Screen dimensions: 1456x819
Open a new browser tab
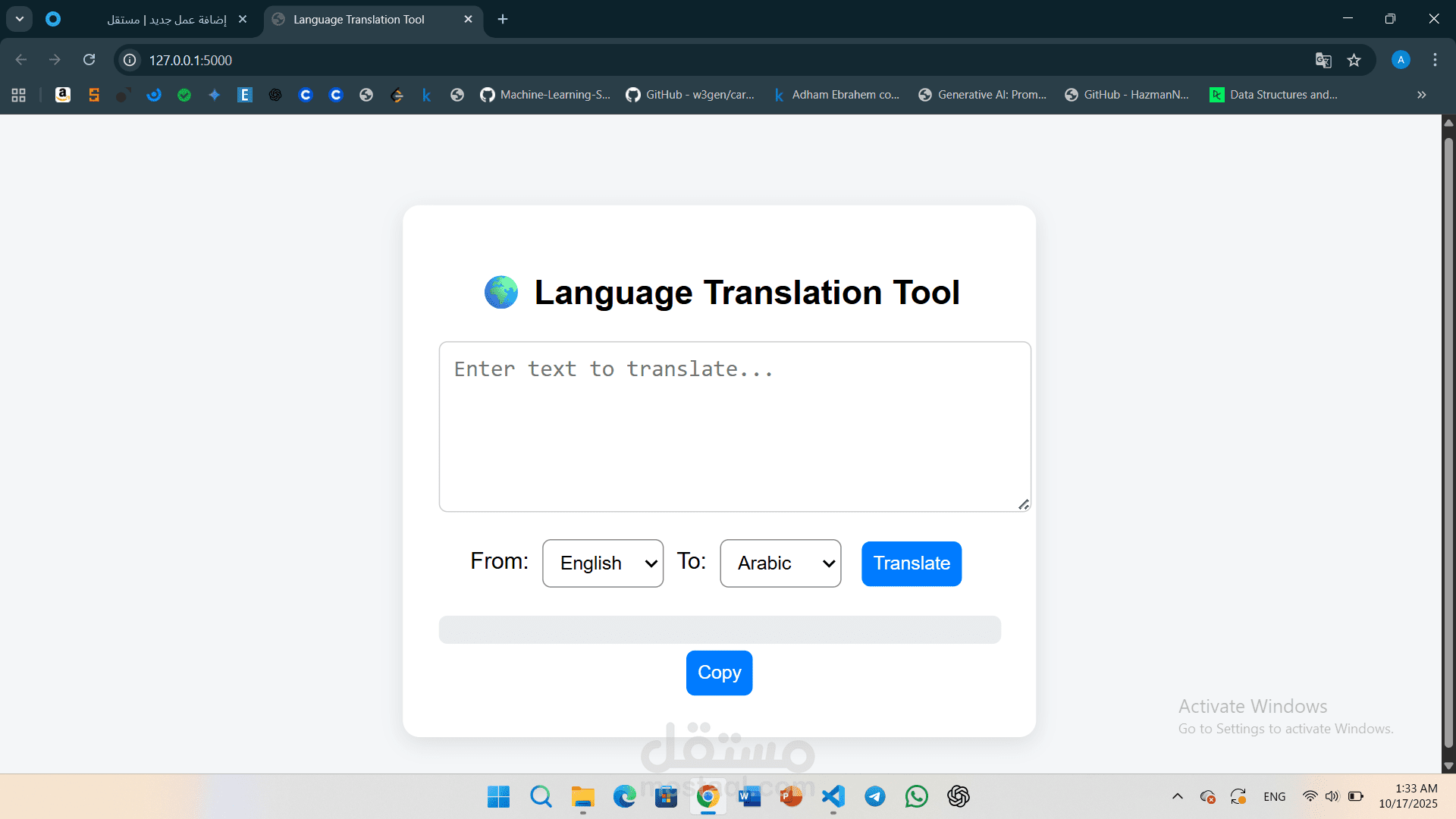(503, 19)
